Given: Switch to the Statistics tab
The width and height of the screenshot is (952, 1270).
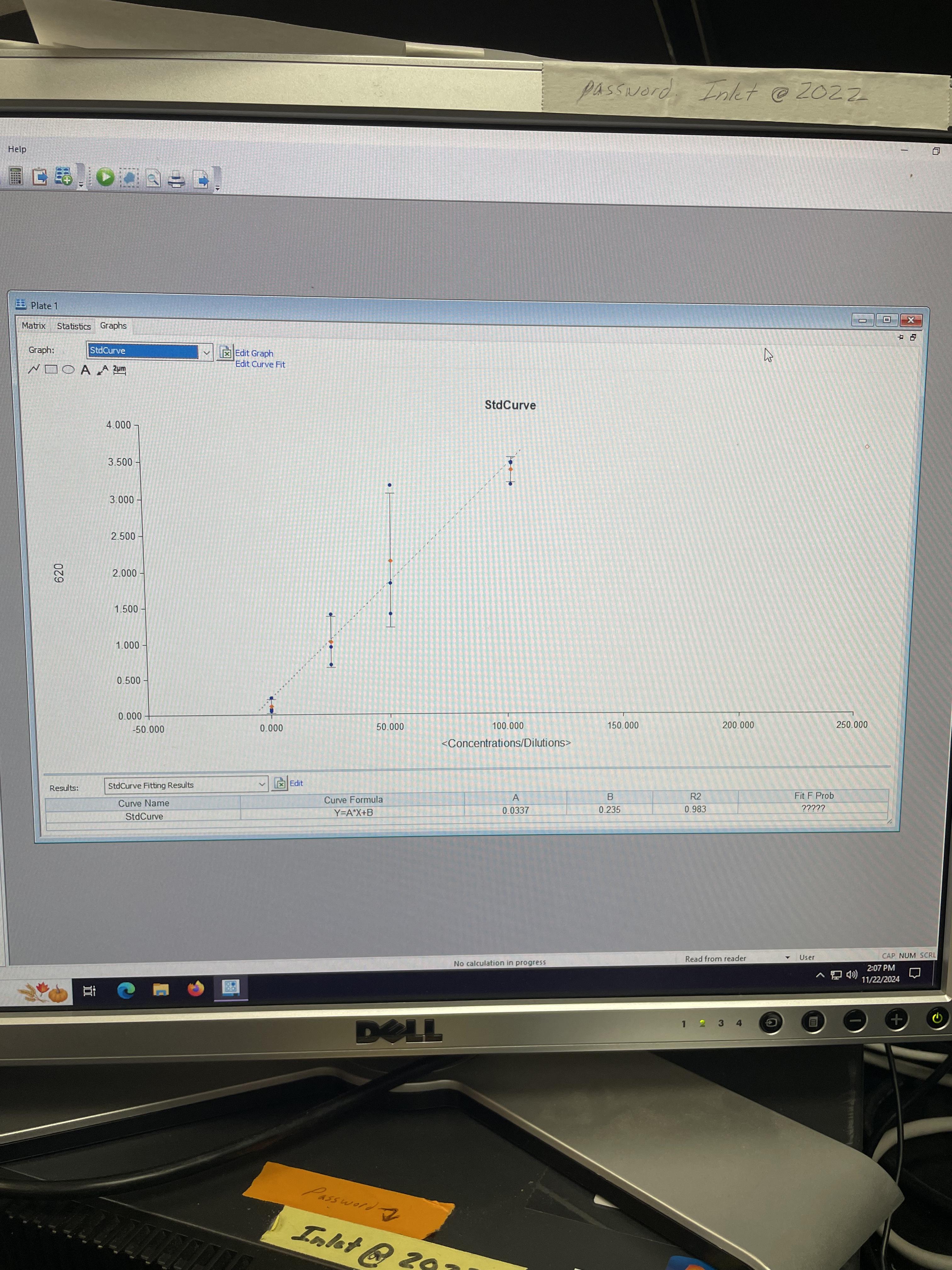Looking at the screenshot, I should pyautogui.click(x=73, y=326).
